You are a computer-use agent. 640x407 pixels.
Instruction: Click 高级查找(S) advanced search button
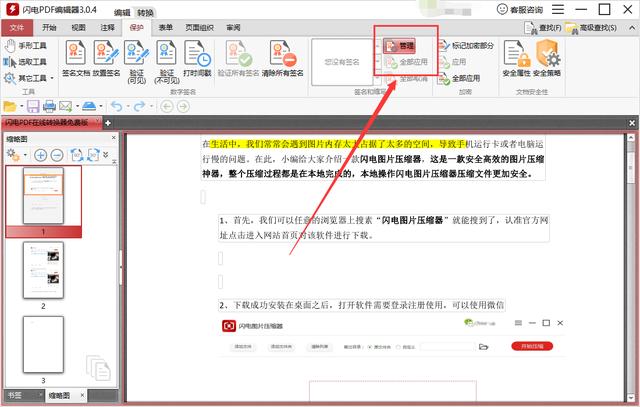coord(591,28)
